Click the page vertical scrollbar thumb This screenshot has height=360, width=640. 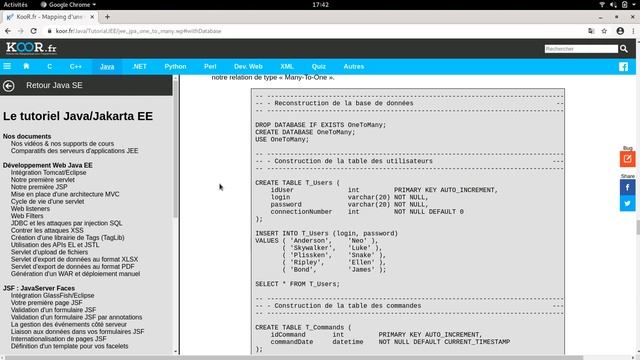637,227
